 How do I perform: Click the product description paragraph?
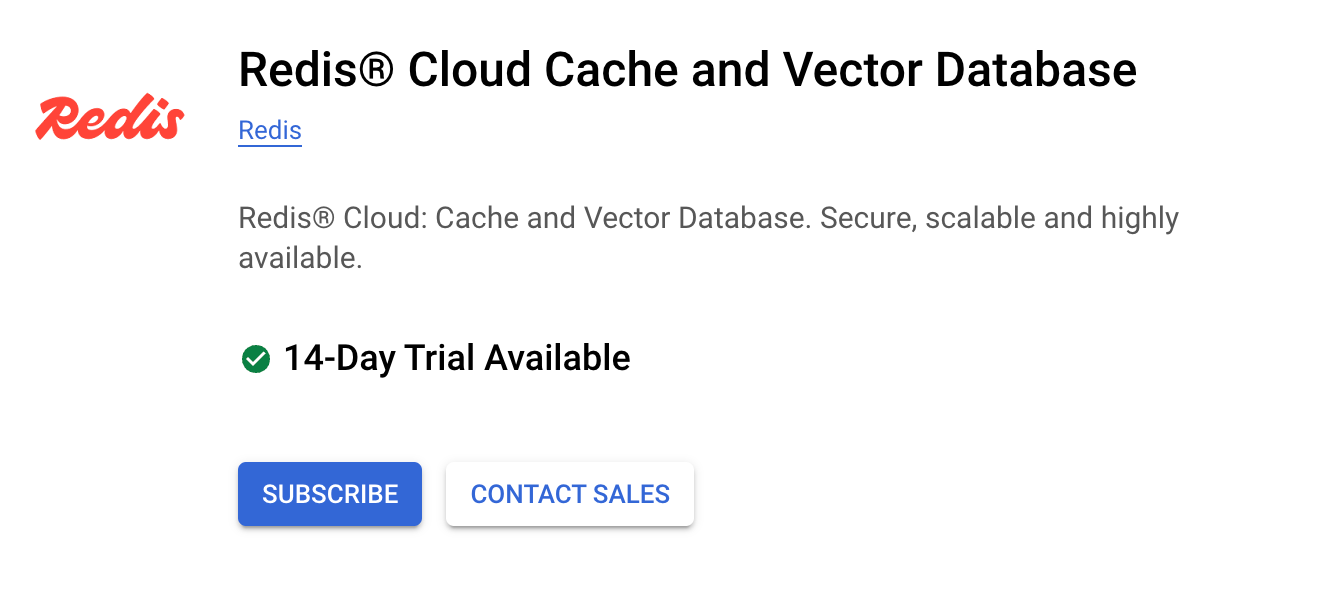pyautogui.click(x=708, y=238)
